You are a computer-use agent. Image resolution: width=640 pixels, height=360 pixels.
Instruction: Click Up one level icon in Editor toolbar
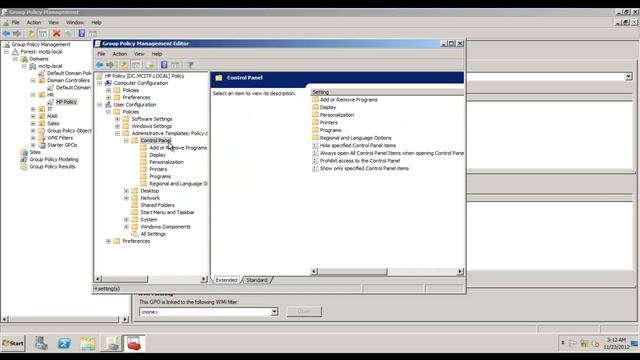[x=124, y=65]
